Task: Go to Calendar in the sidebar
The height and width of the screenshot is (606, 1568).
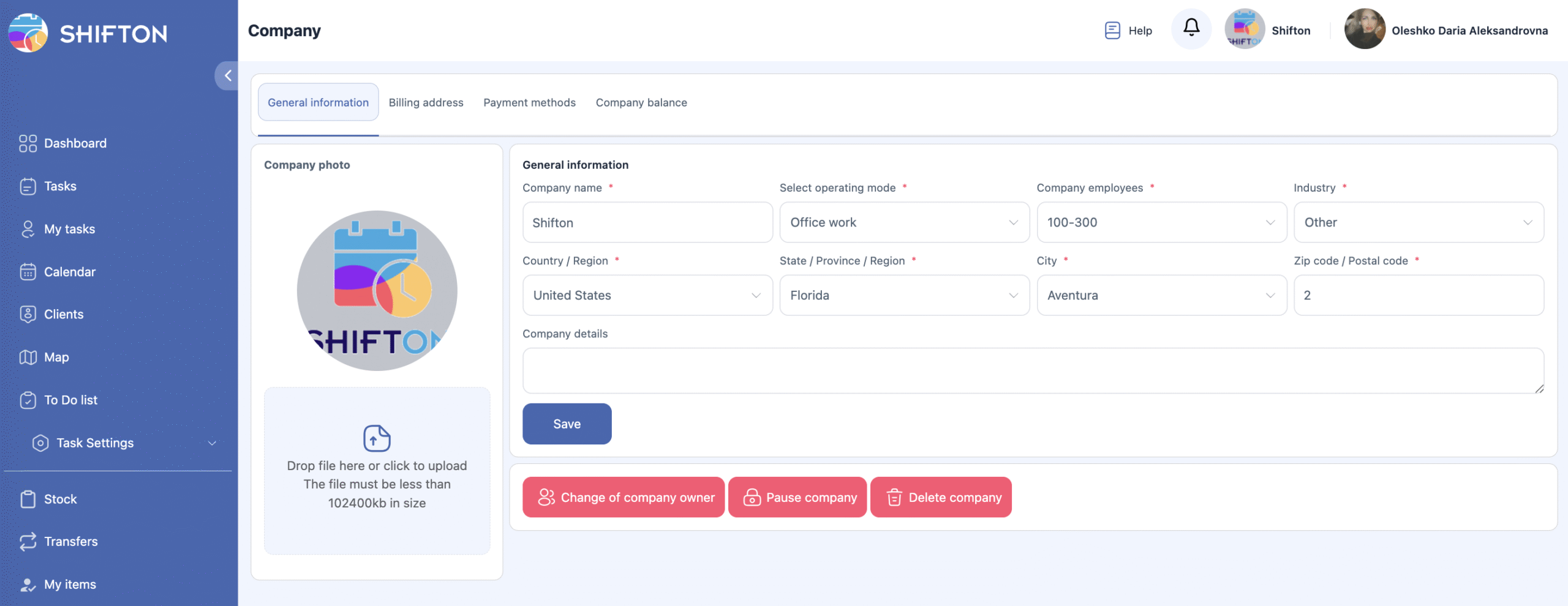Action: 69,272
